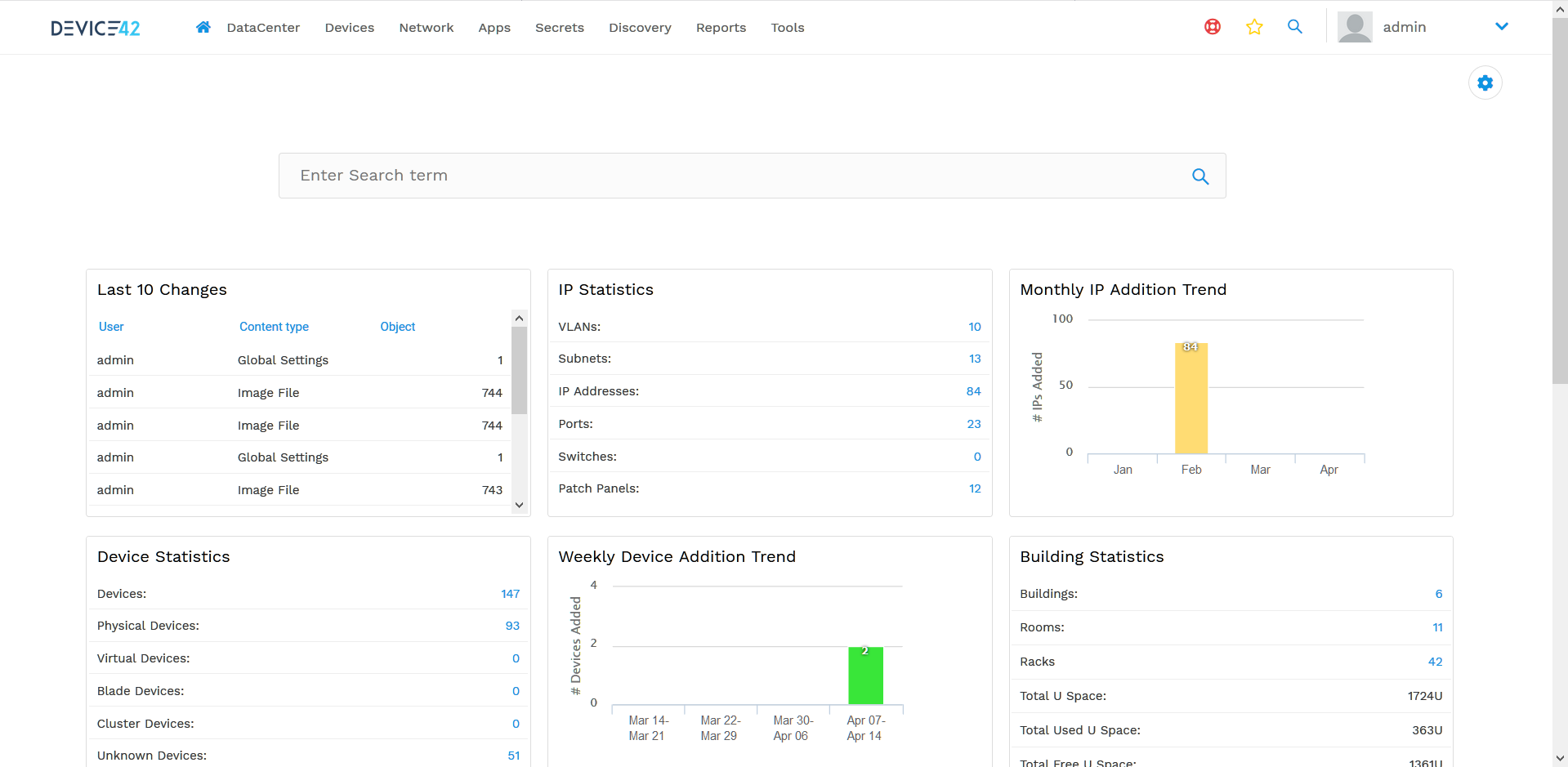Open Unknown Devices count 51

point(514,756)
